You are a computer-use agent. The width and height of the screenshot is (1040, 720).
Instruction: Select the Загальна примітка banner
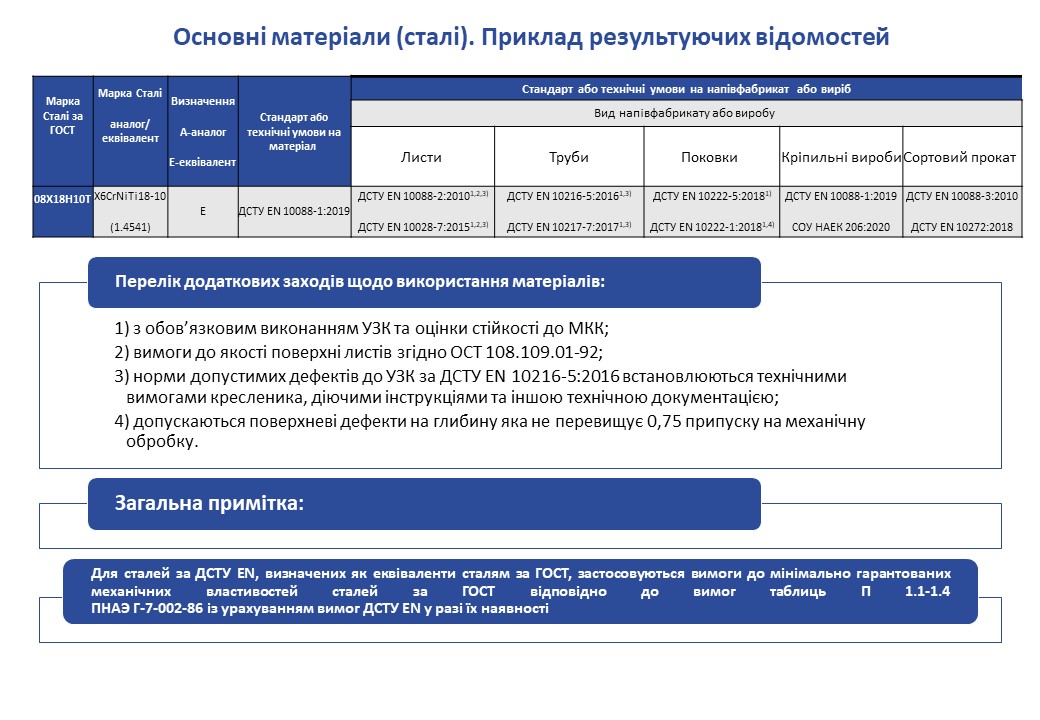click(424, 503)
